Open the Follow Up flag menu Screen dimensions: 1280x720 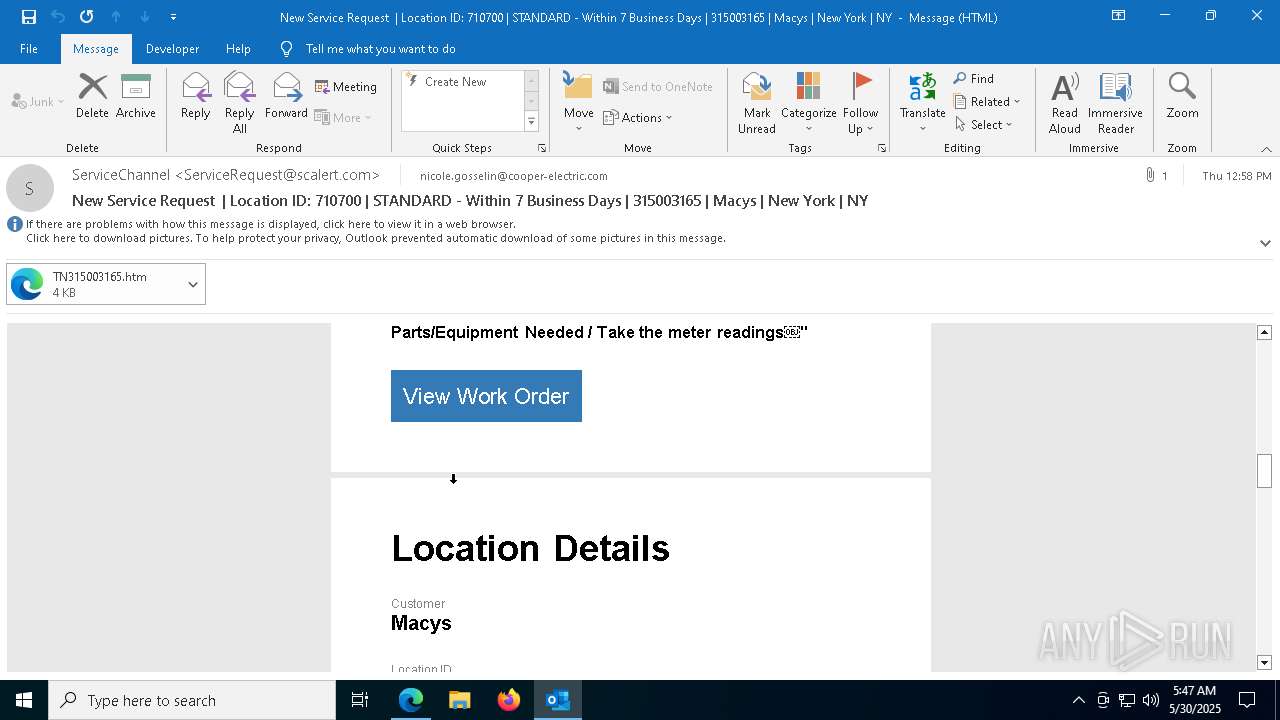860,103
